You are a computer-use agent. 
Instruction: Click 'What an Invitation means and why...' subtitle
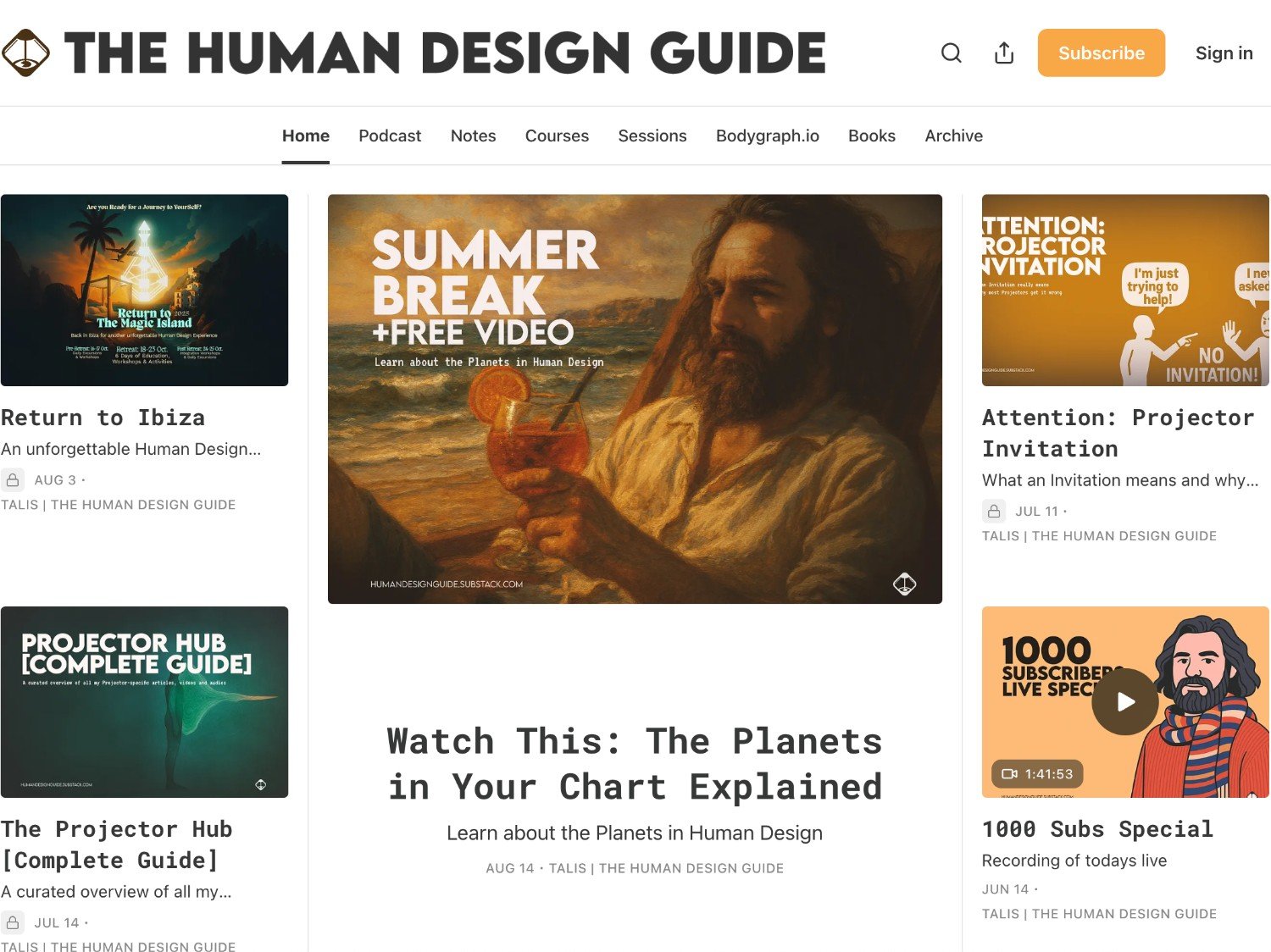(x=1120, y=480)
